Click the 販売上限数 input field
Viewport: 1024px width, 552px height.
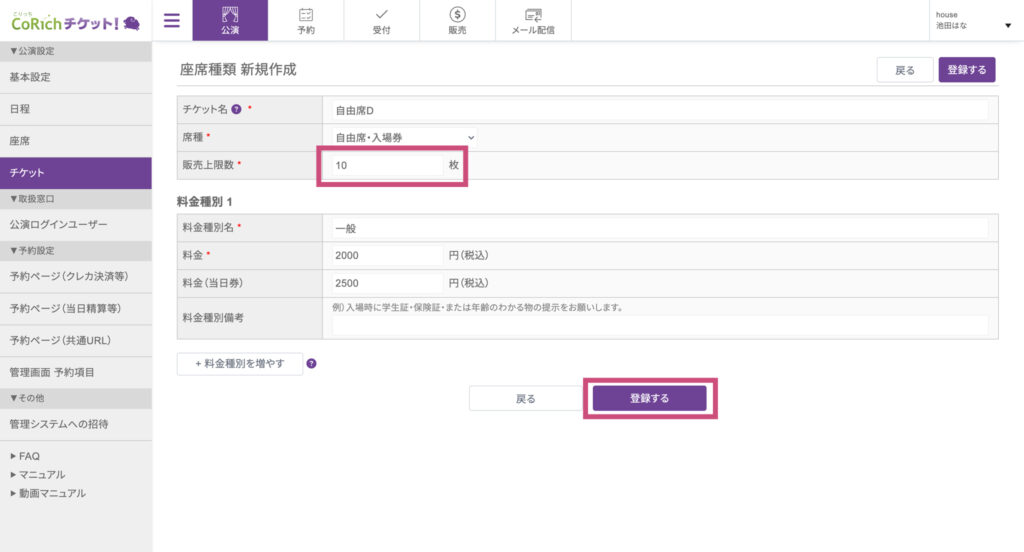[x=387, y=165]
